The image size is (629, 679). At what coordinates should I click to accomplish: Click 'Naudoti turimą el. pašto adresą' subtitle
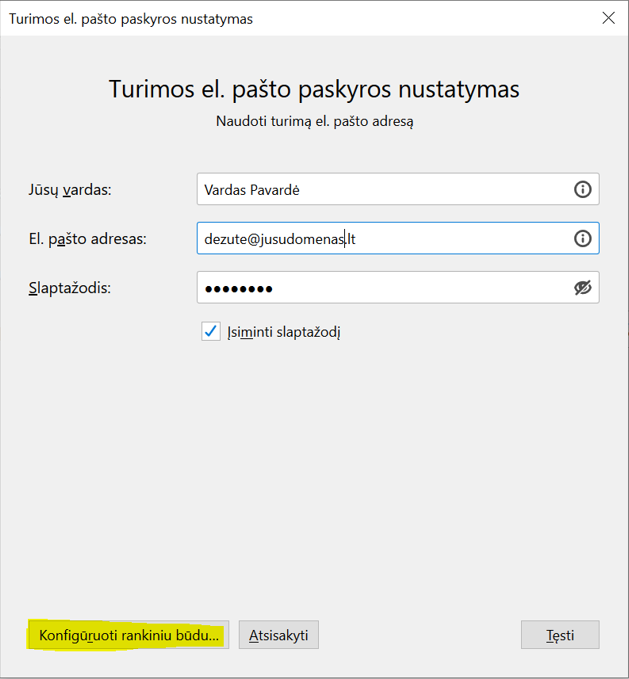pyautogui.click(x=315, y=121)
